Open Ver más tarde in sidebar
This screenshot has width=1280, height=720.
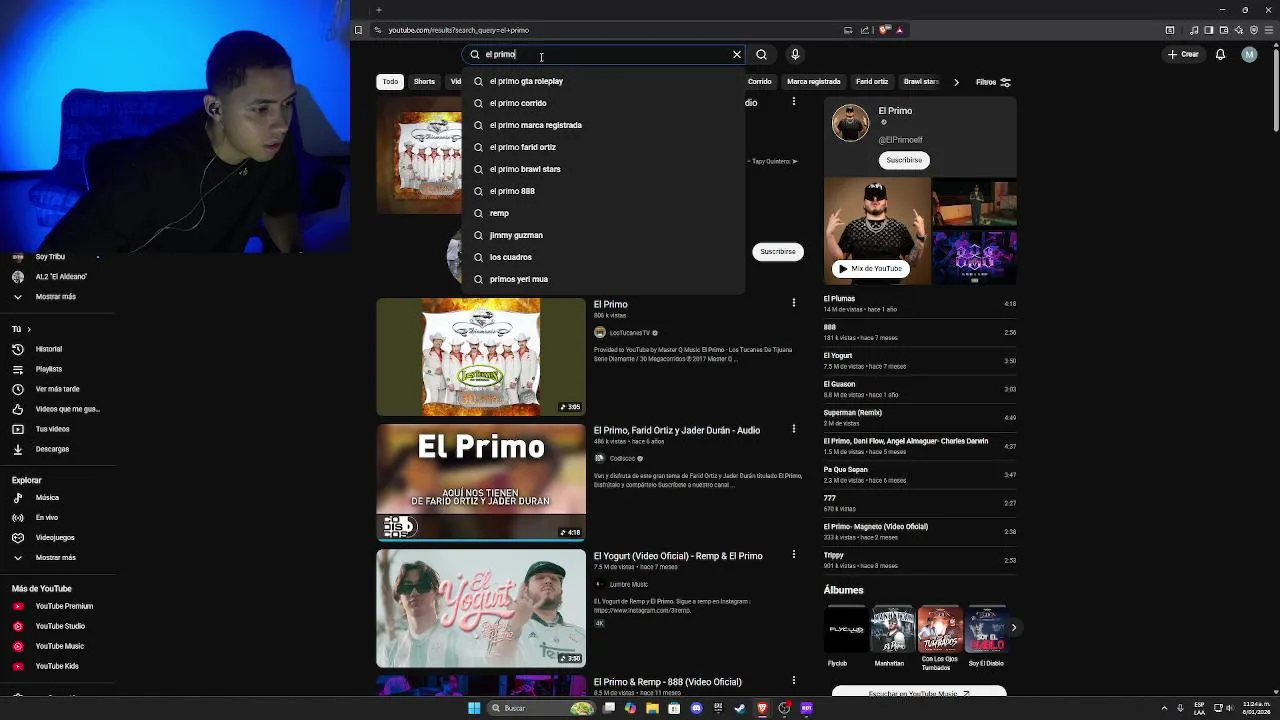(57, 389)
